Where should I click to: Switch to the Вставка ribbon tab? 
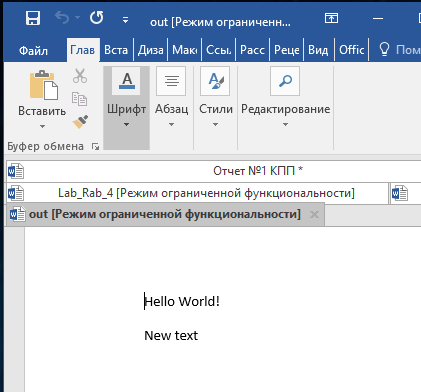pos(116,50)
